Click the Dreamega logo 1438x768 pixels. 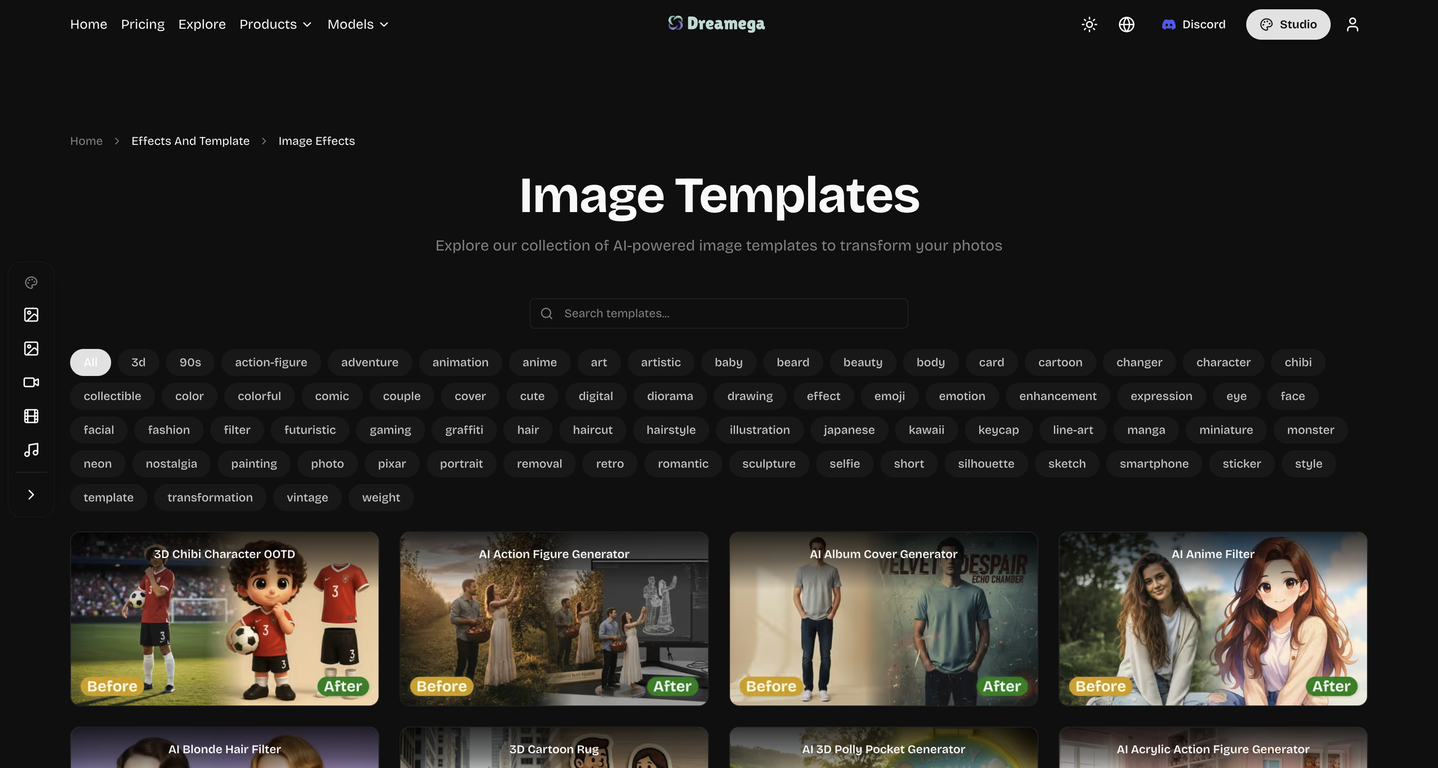pos(717,23)
